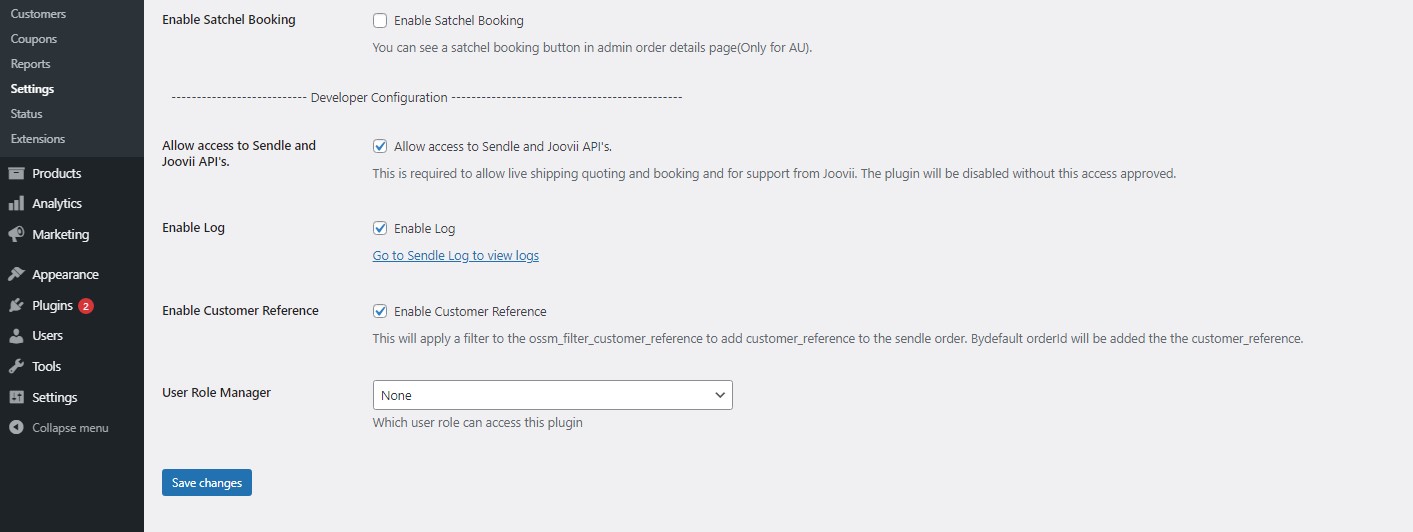Image resolution: width=1413 pixels, height=532 pixels.
Task: Enable the Satchel Booking checkbox
Action: pyautogui.click(x=380, y=20)
